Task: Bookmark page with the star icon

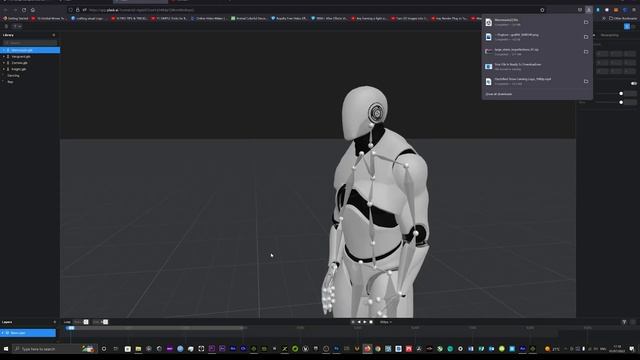Action: pyautogui.click(x=542, y=10)
